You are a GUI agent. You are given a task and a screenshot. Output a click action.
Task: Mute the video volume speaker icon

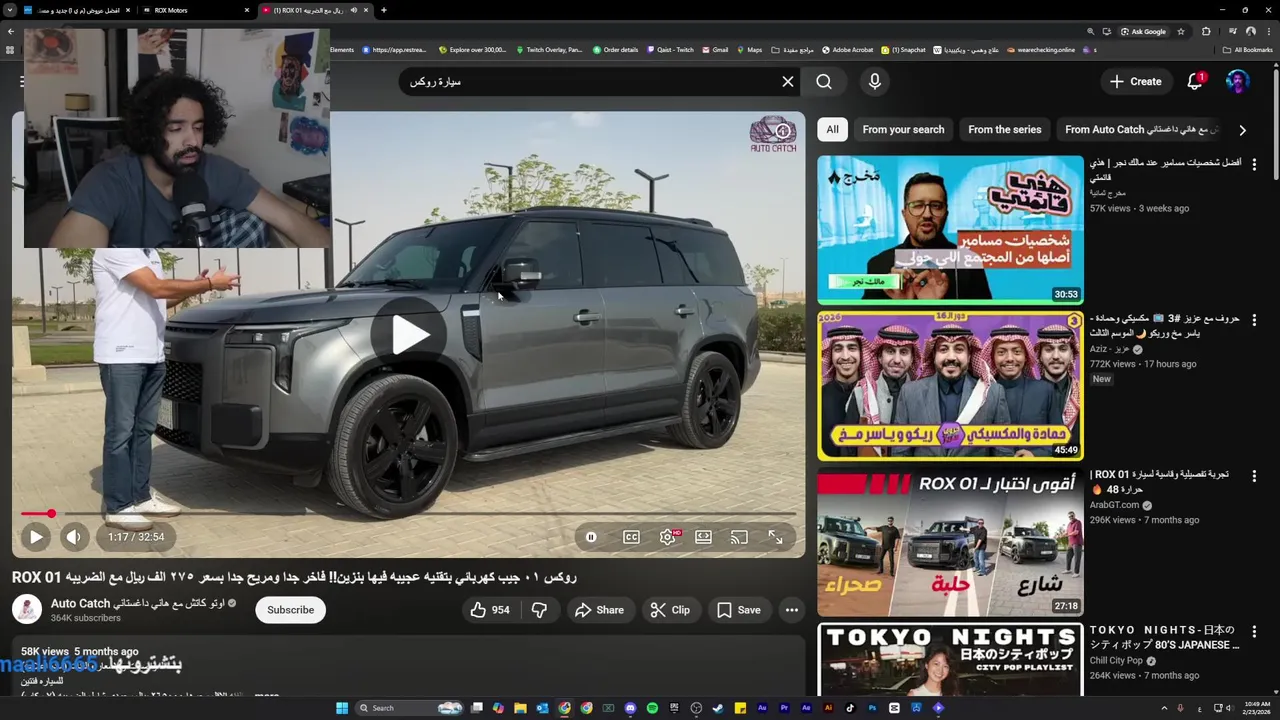[73, 537]
